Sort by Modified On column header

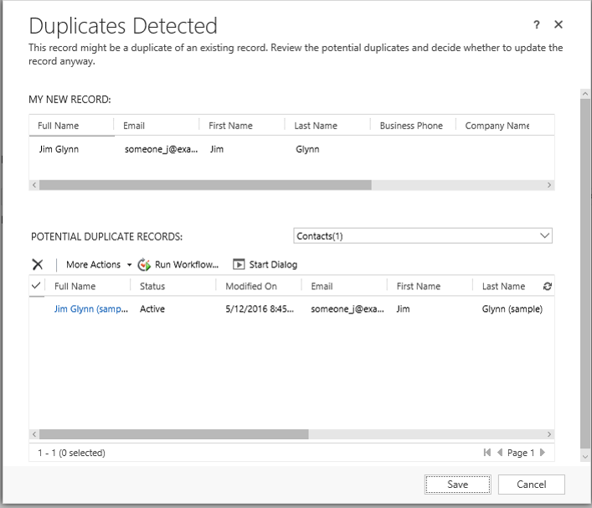click(251, 286)
